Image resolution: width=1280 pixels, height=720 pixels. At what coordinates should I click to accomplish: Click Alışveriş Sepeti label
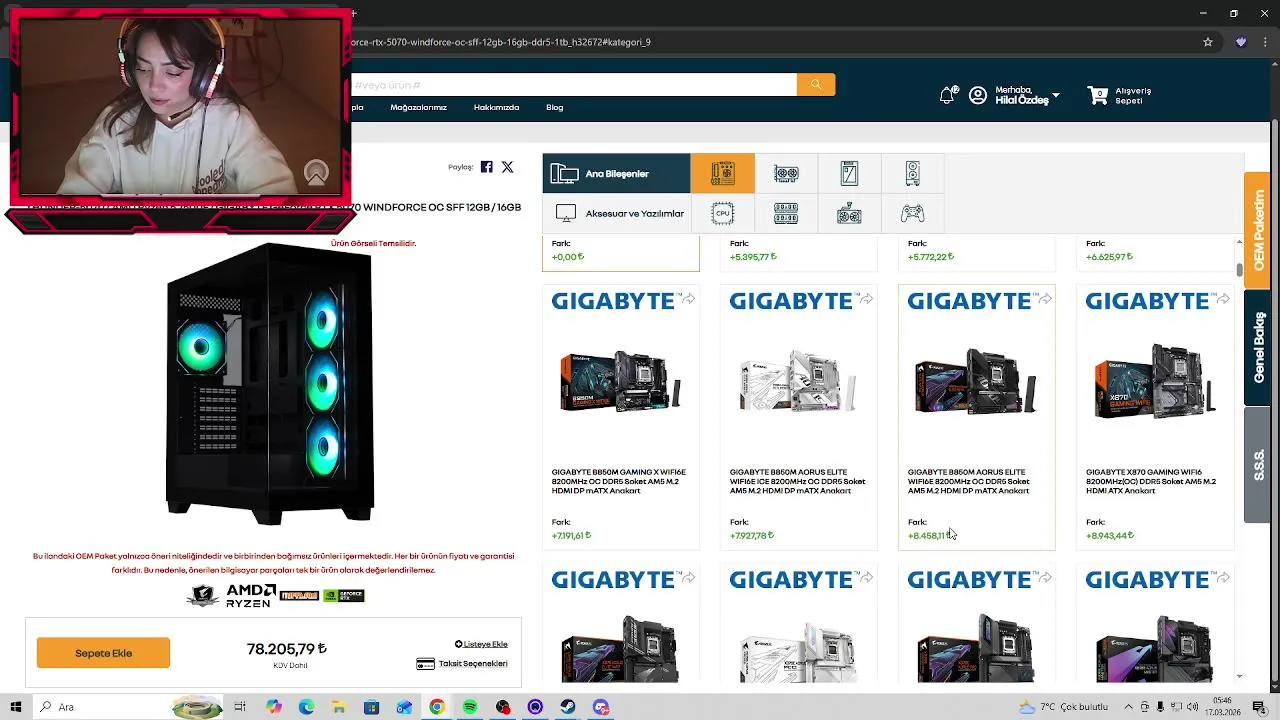point(1133,96)
